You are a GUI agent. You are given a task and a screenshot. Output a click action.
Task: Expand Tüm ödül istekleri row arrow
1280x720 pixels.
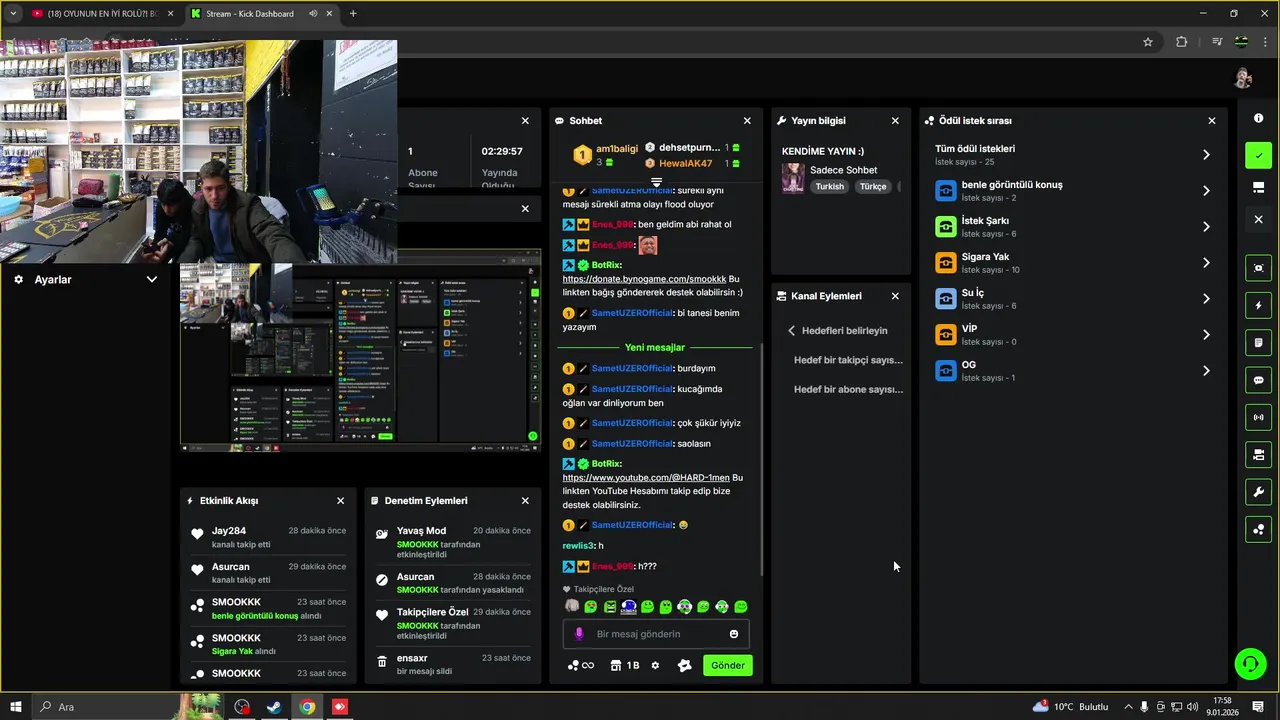(1206, 155)
